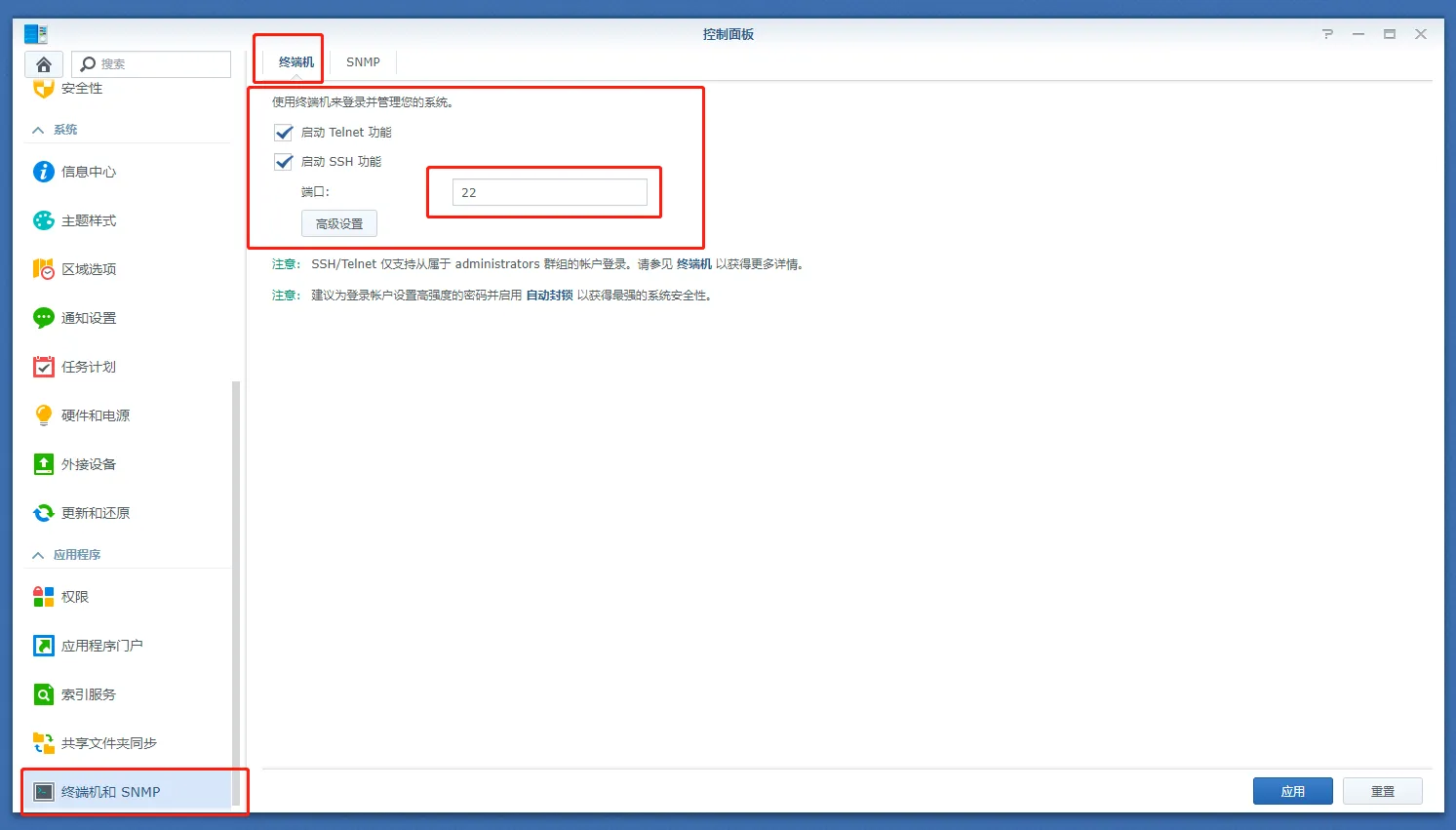Click the help question mark icon
The height and width of the screenshot is (830, 1456).
pos(1327,34)
